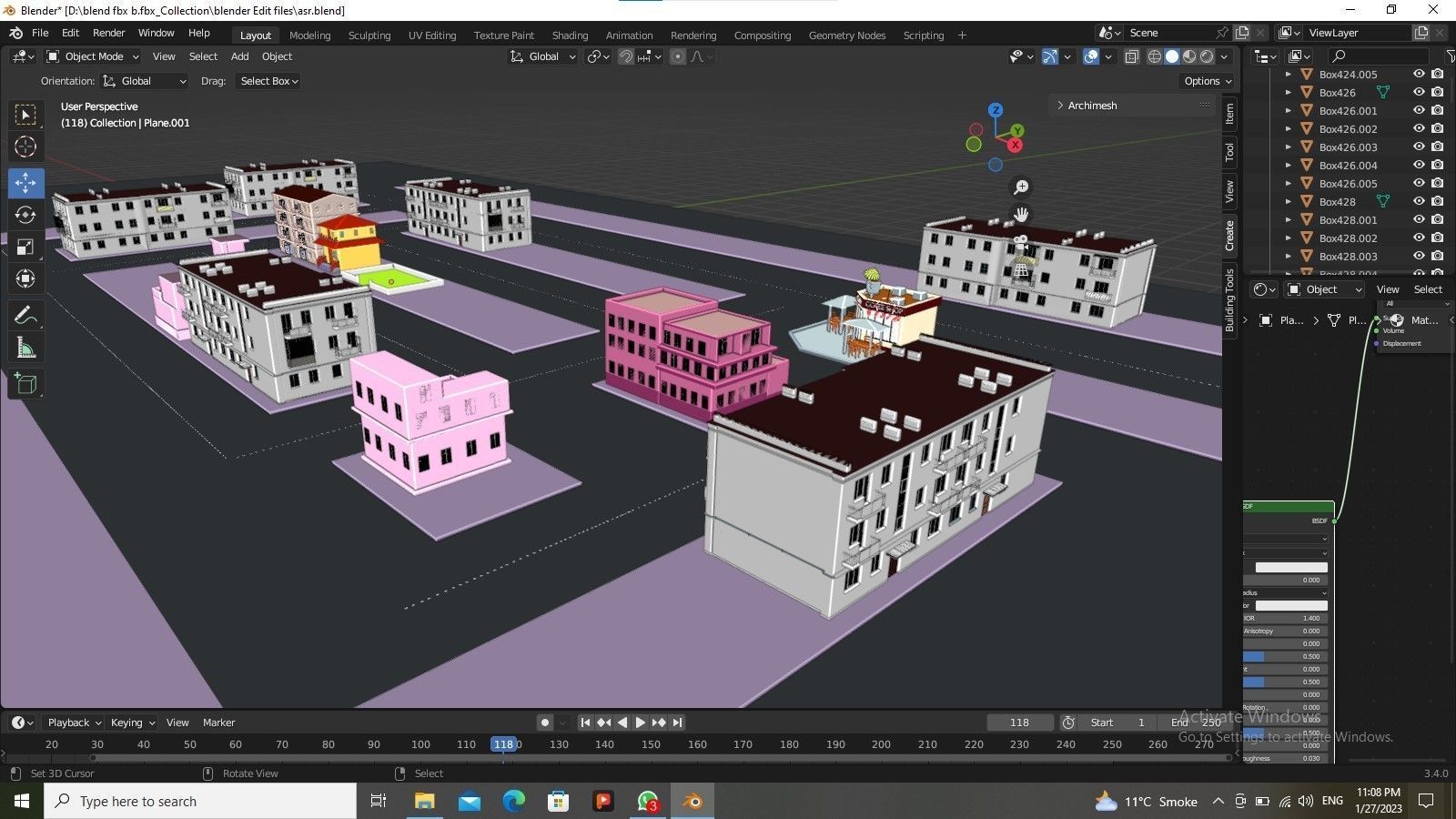Select the Annotate tool
The image size is (1456, 819).
[25, 316]
